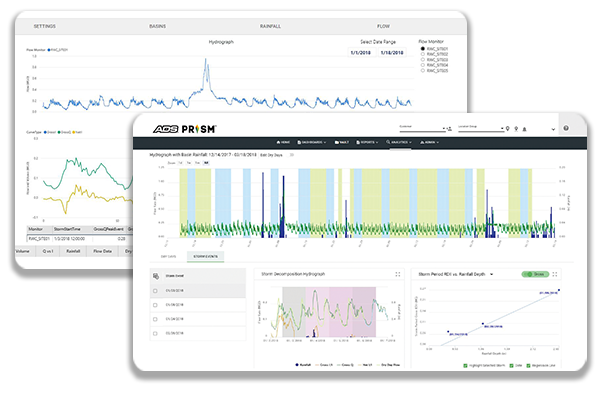Open Storm Period RDII vs Rainfall Depth dropdown
Viewport: 600px width, 400px height.
pos(492,274)
